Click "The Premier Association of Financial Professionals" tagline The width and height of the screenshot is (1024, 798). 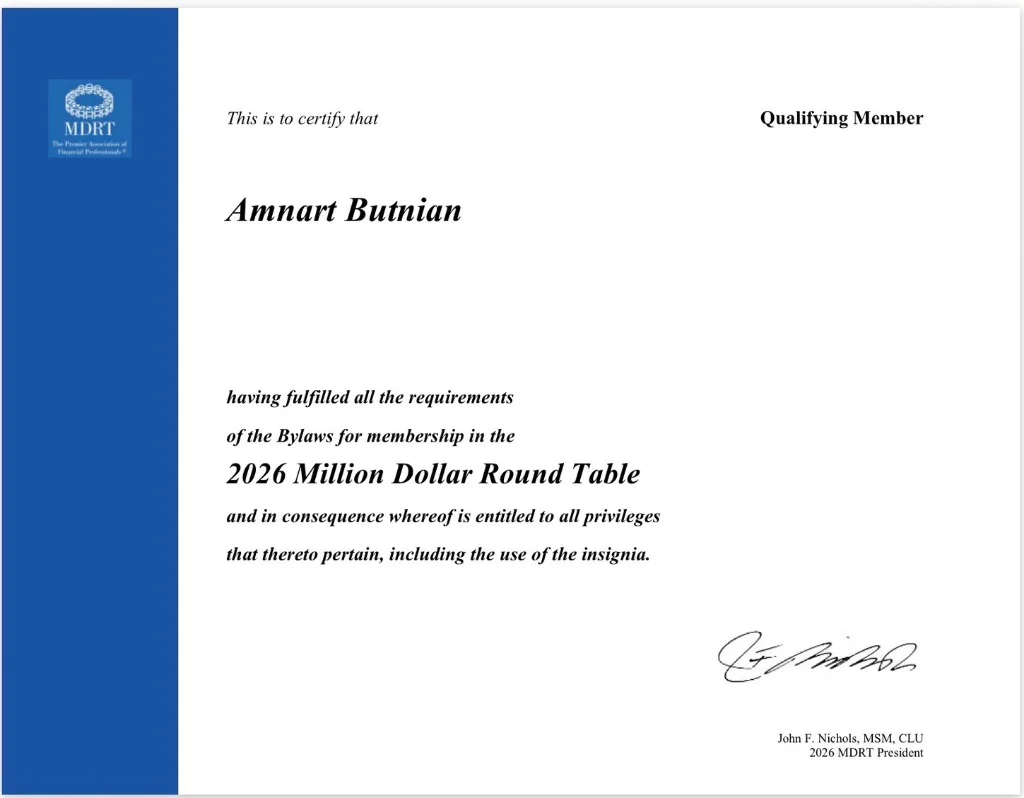[89, 148]
